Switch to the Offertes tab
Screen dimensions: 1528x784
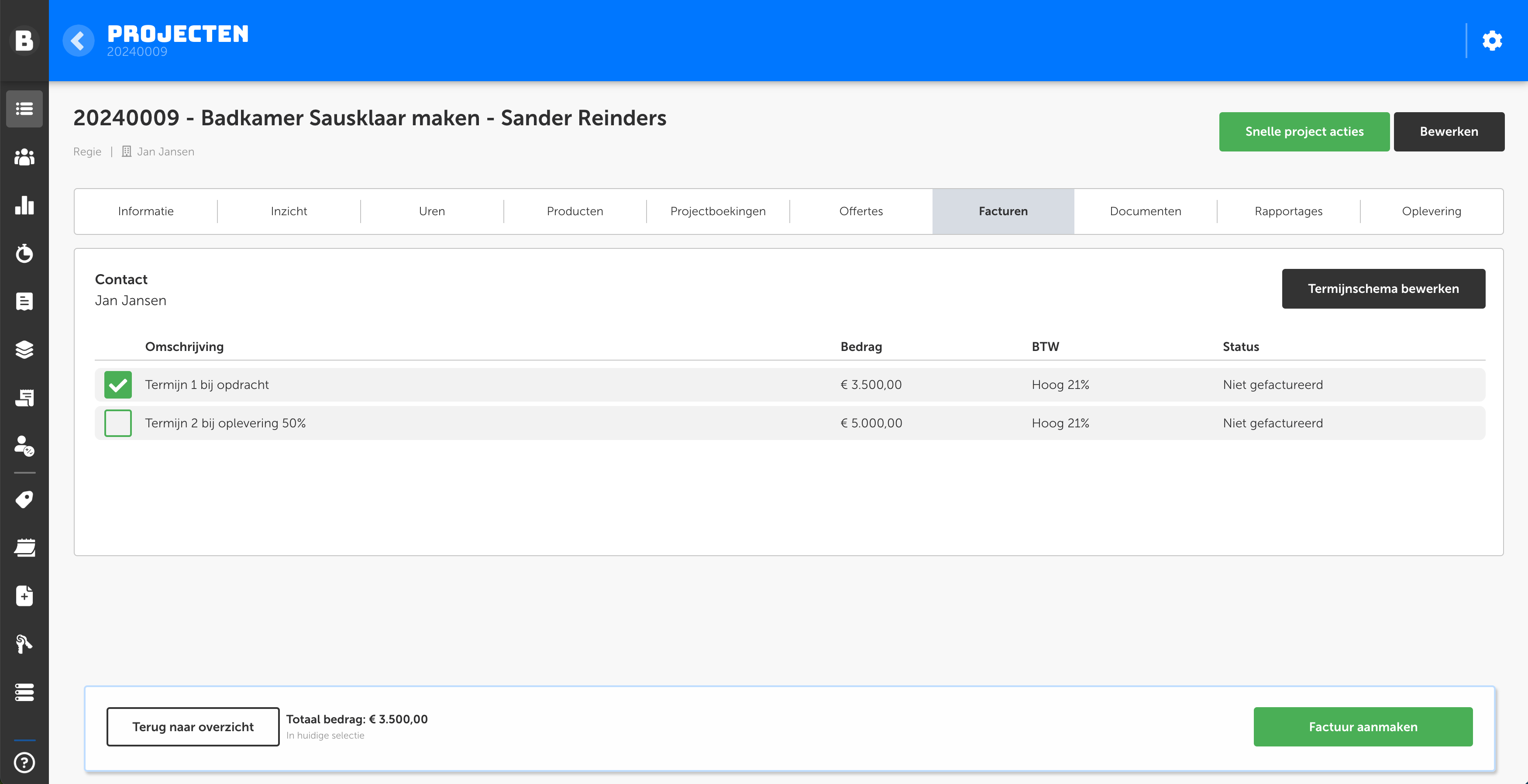pyautogui.click(x=860, y=211)
